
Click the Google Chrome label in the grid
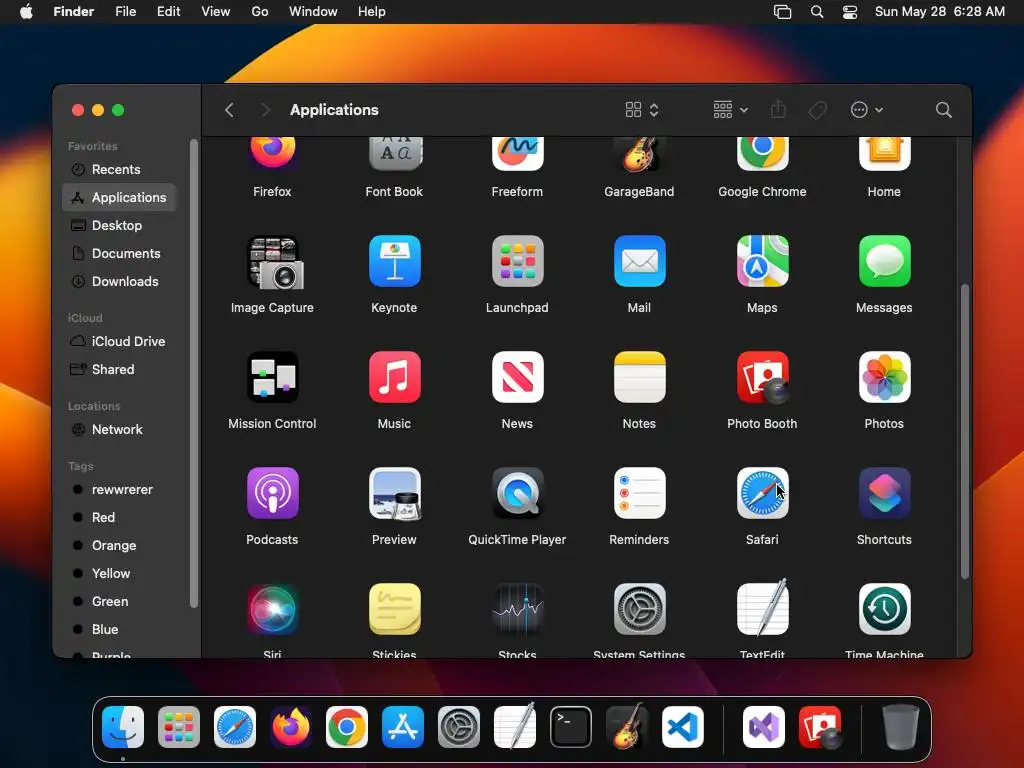click(762, 191)
